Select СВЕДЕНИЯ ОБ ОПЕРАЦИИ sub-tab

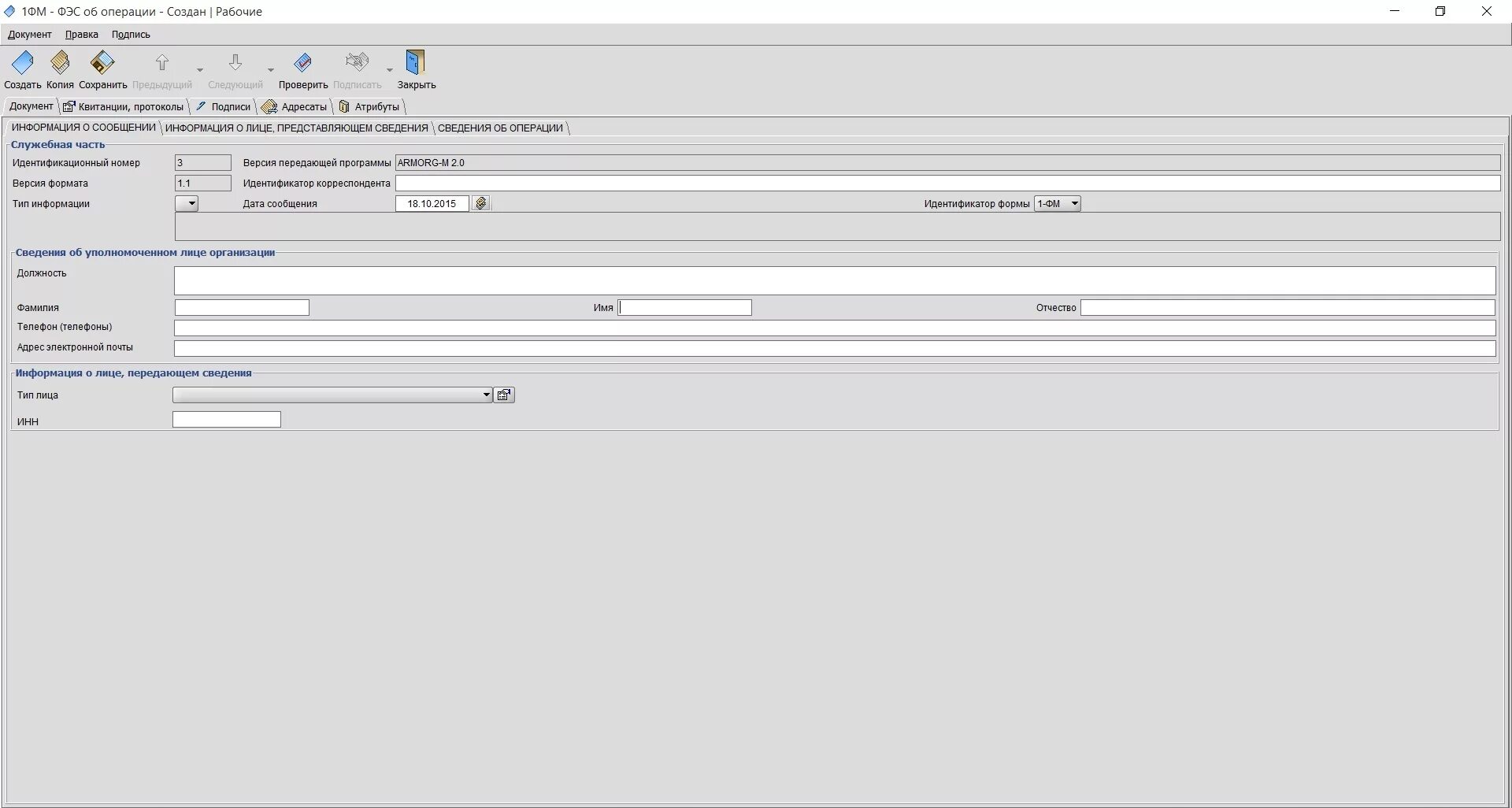[x=500, y=128]
